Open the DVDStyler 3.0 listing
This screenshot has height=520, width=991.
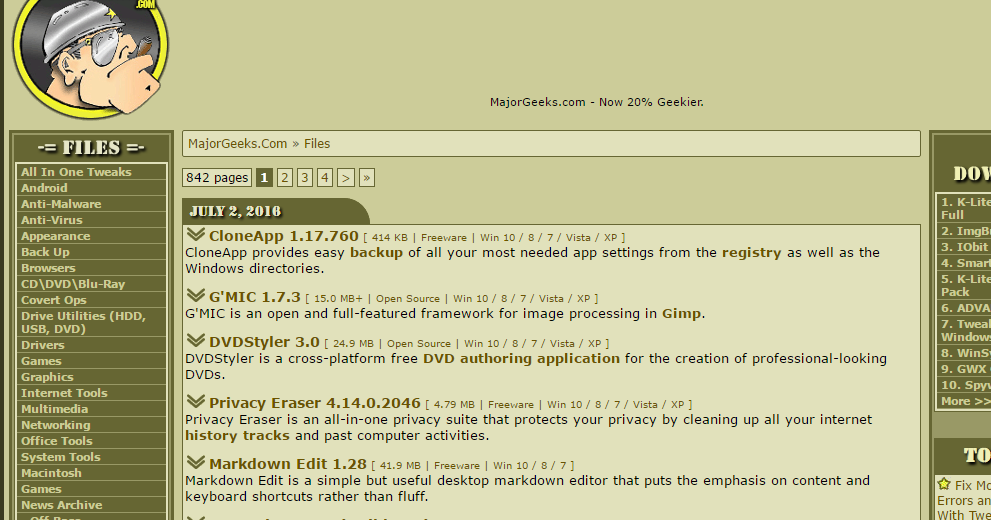pos(264,342)
